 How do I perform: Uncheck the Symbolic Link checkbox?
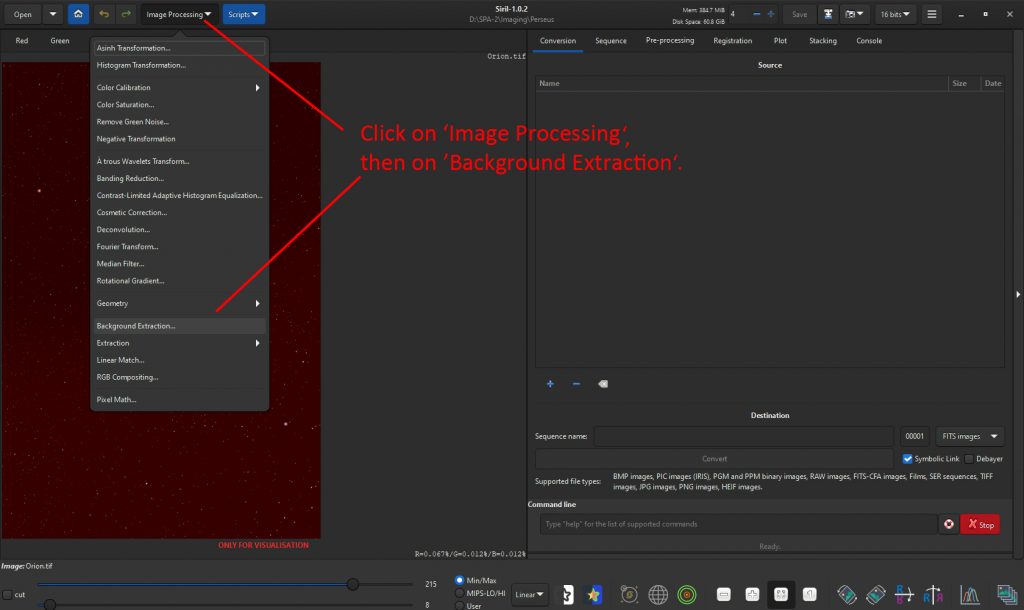pos(908,459)
